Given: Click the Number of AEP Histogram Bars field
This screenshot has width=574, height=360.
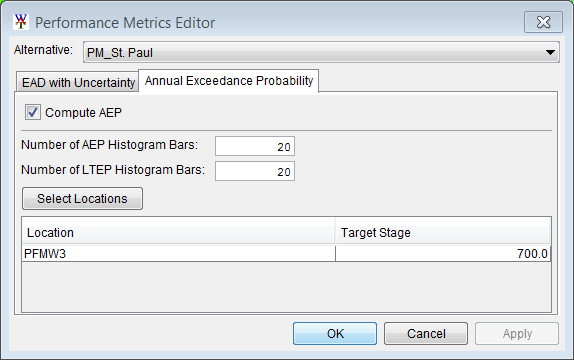Looking at the screenshot, I should coord(255,146).
